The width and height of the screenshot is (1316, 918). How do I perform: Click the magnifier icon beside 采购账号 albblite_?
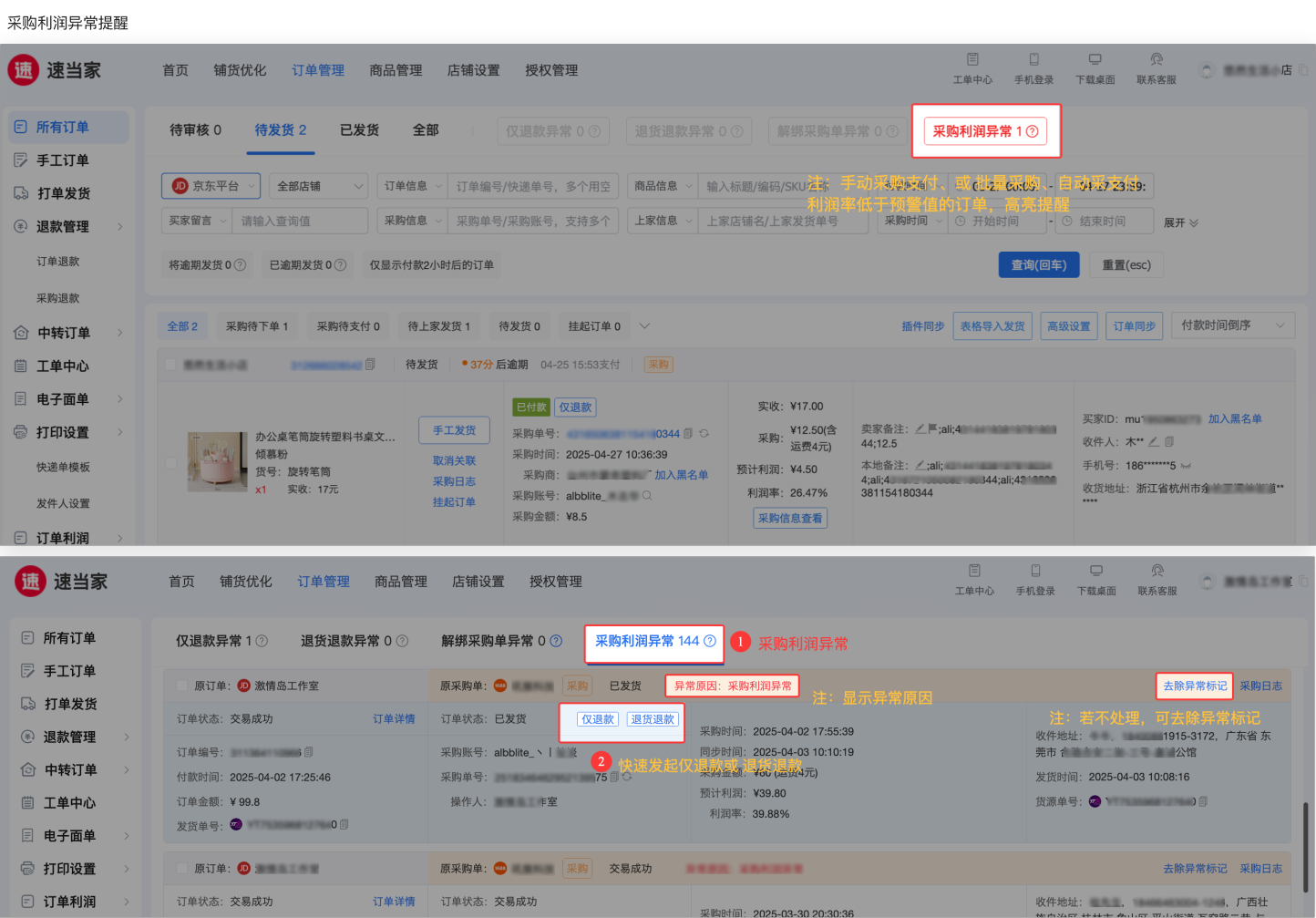click(x=647, y=496)
